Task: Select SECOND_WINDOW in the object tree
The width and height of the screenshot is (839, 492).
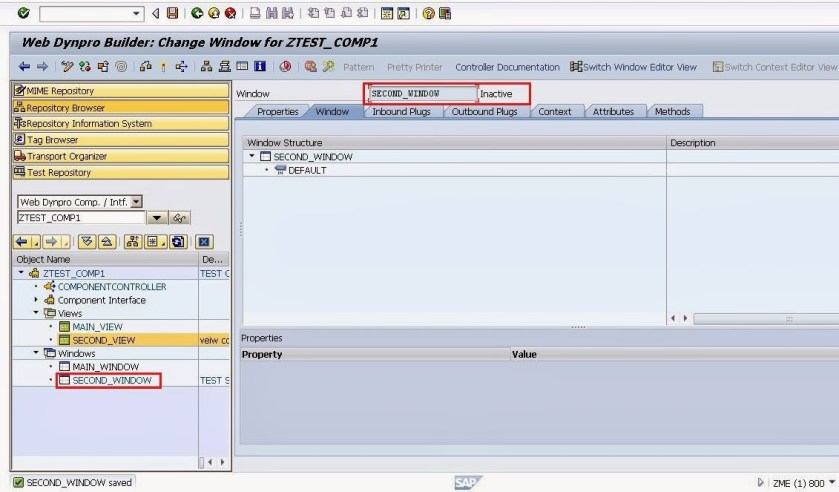Action: (112, 380)
